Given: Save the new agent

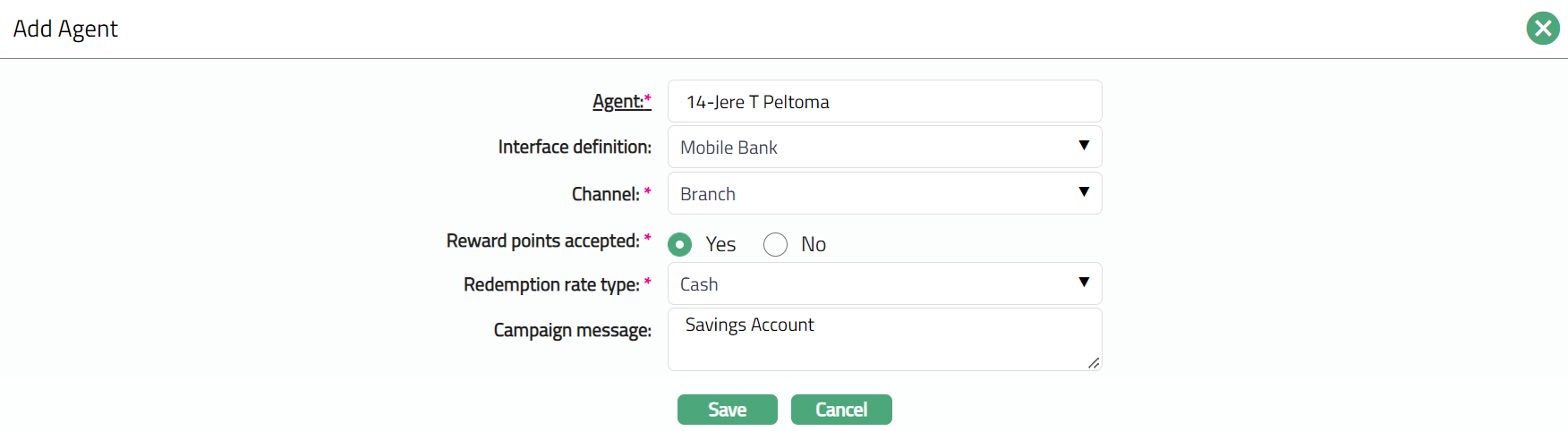Looking at the screenshot, I should (727, 410).
